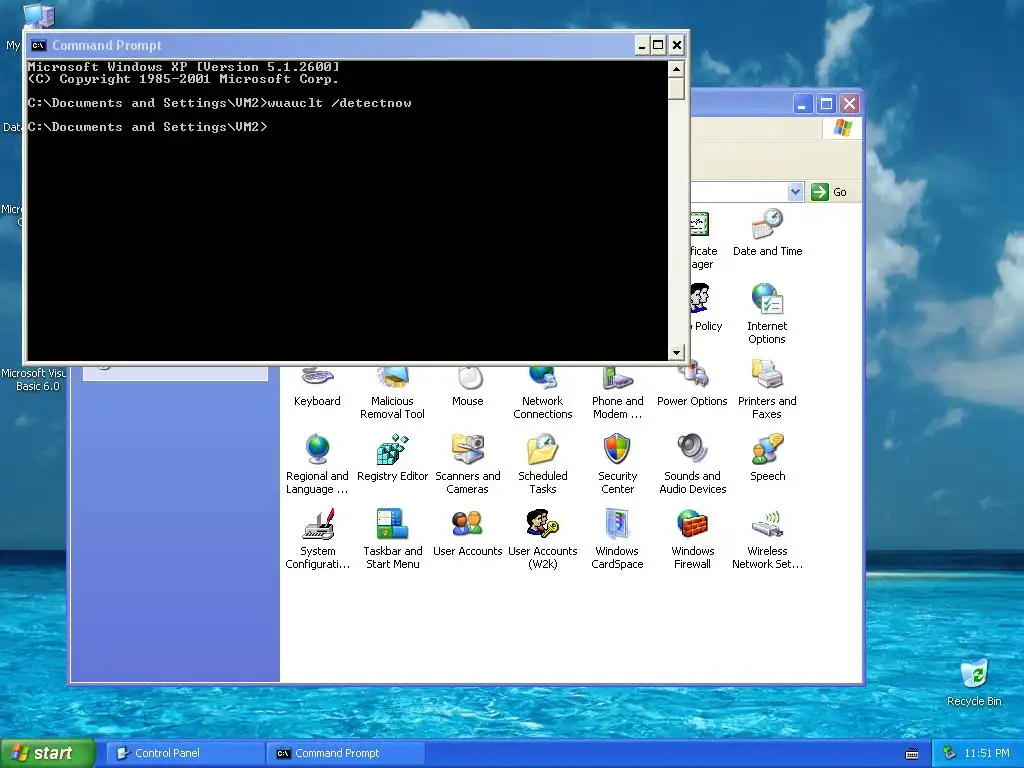Viewport: 1024px width, 768px height.
Task: Click the network tray icon beside the clock
Action: click(950, 754)
